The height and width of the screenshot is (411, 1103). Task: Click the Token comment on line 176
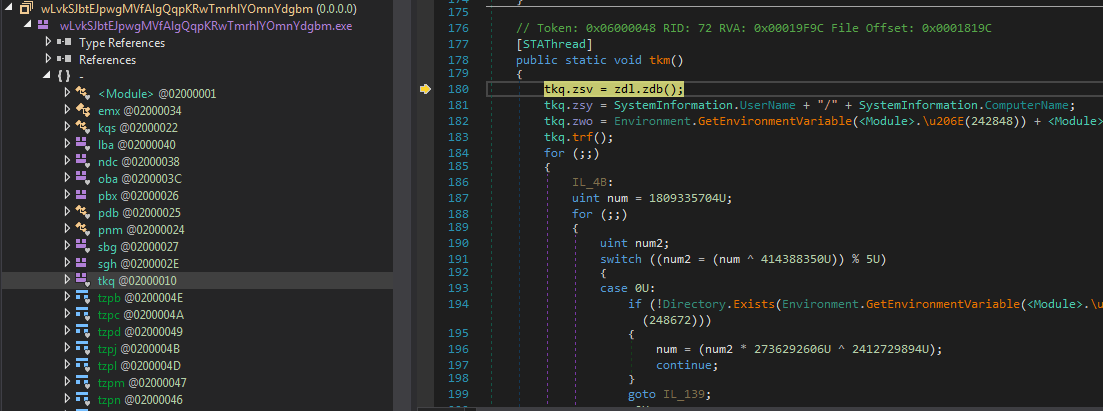pyautogui.click(x=754, y=28)
